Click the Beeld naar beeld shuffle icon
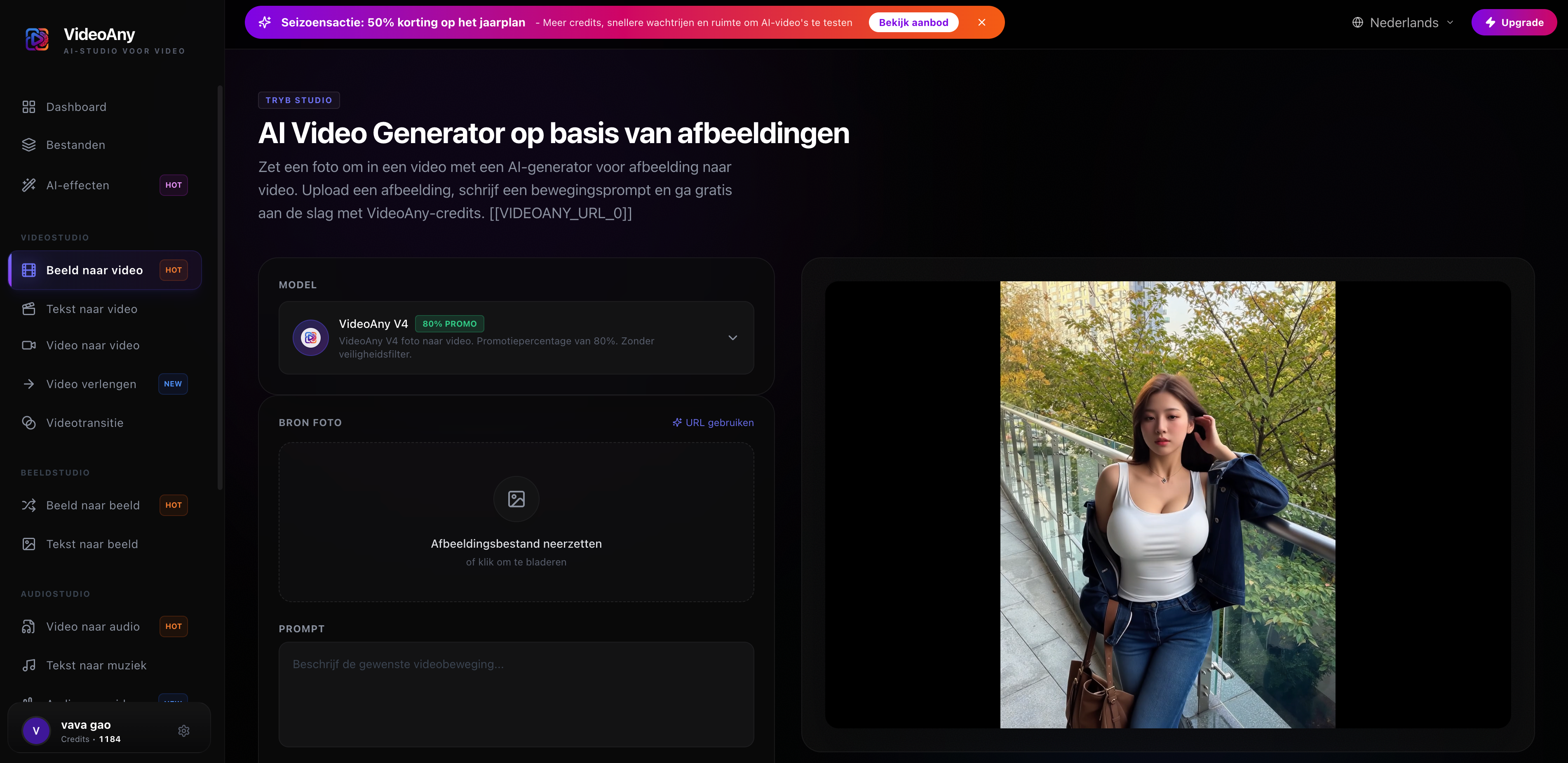Image resolution: width=1568 pixels, height=763 pixels. click(28, 505)
